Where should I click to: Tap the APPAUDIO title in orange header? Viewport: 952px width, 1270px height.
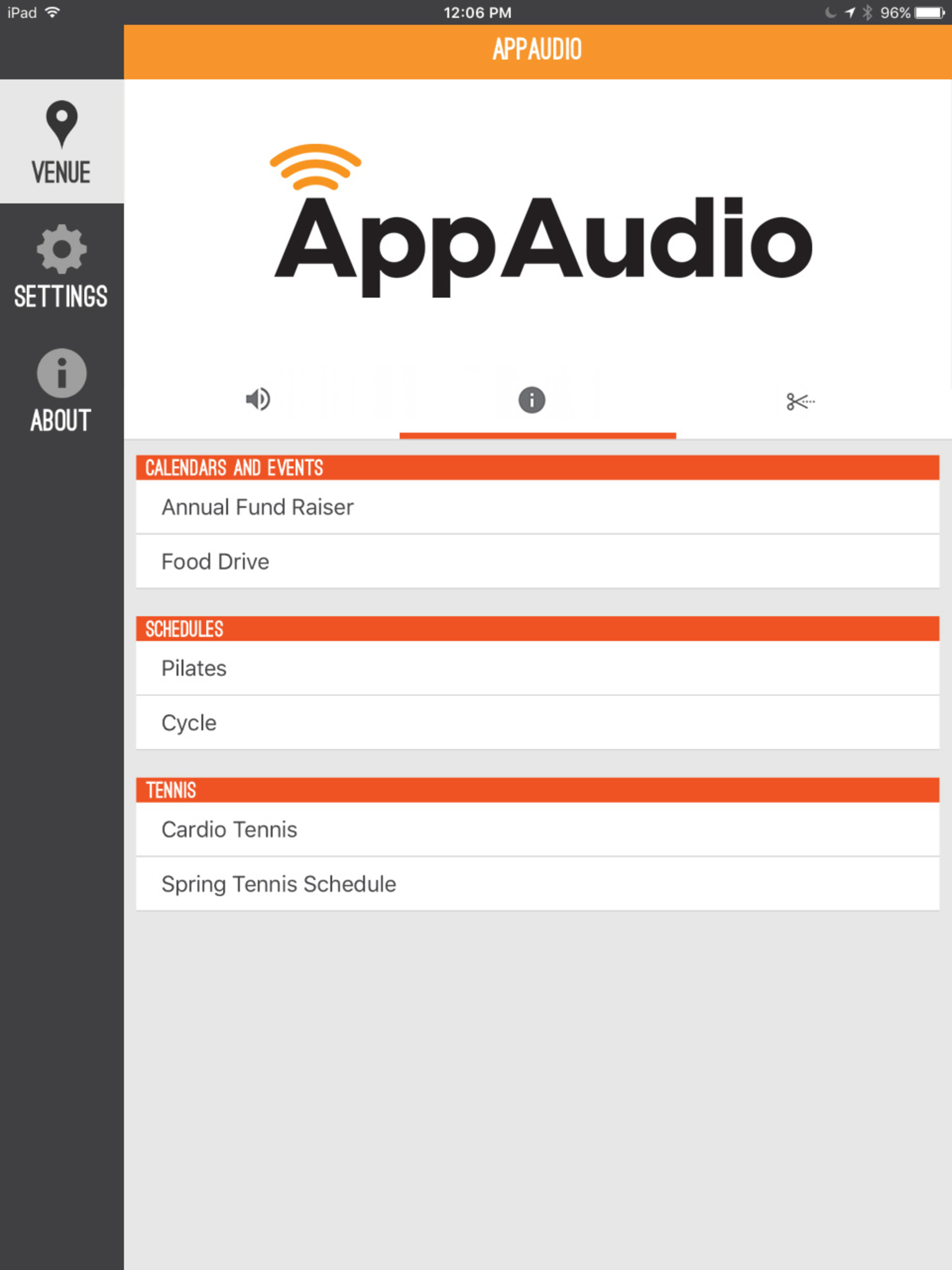click(x=537, y=49)
